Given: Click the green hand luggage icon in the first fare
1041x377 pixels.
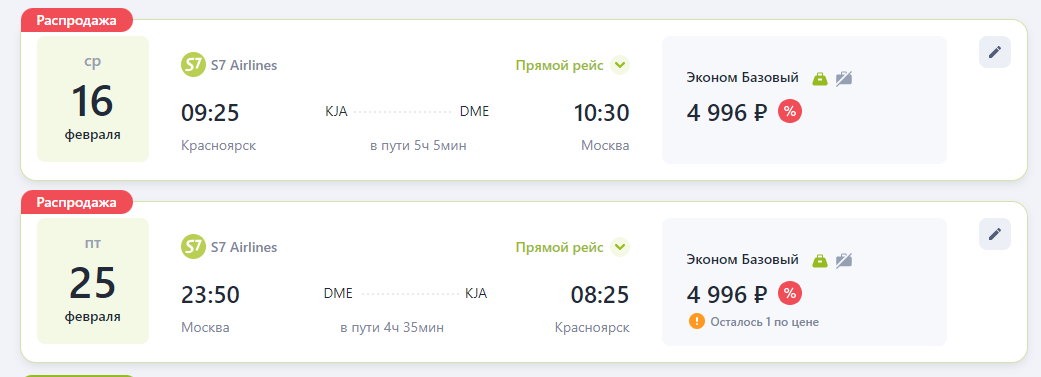Looking at the screenshot, I should (820, 78).
